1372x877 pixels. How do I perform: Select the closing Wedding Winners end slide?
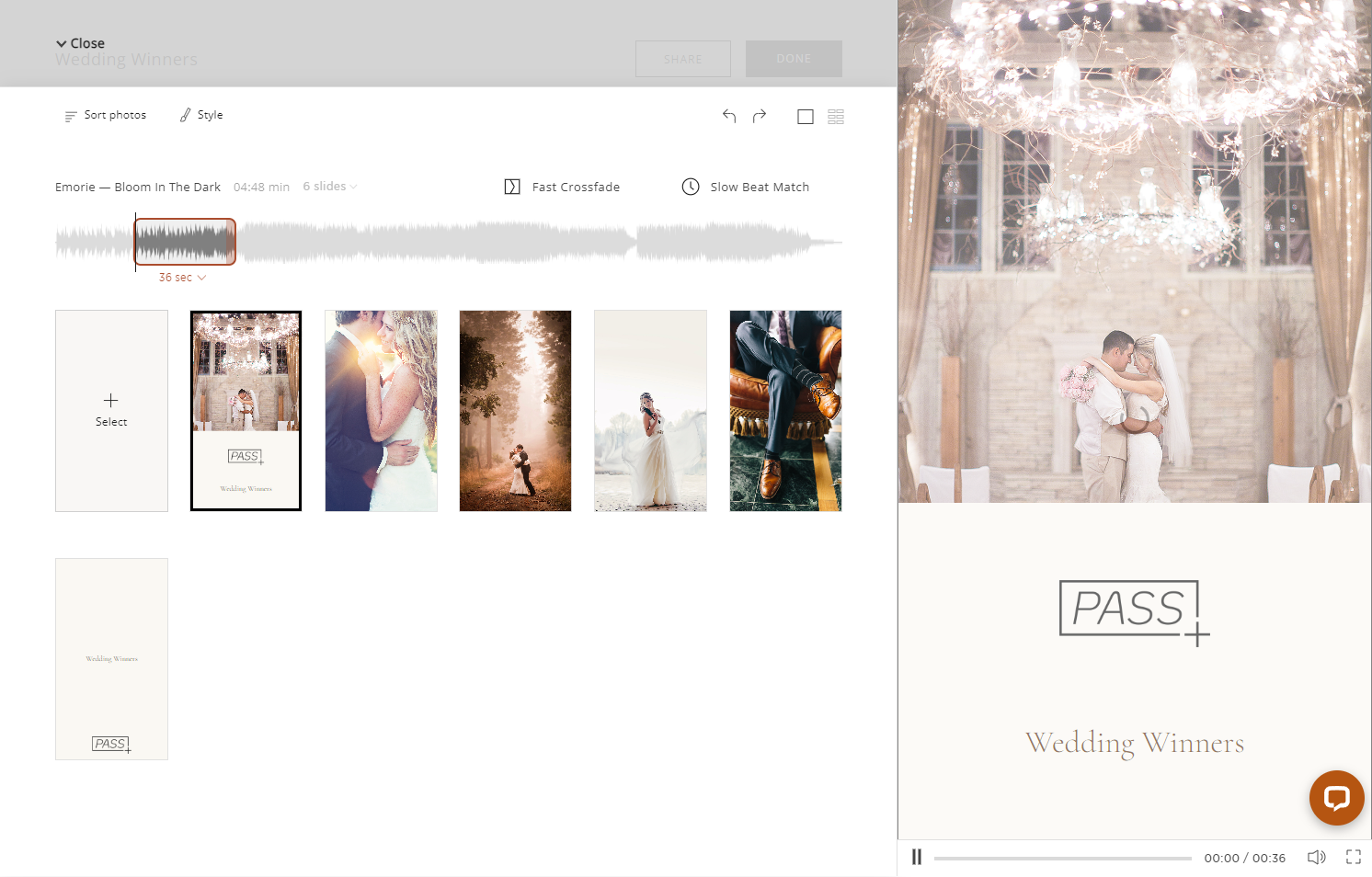coord(111,659)
